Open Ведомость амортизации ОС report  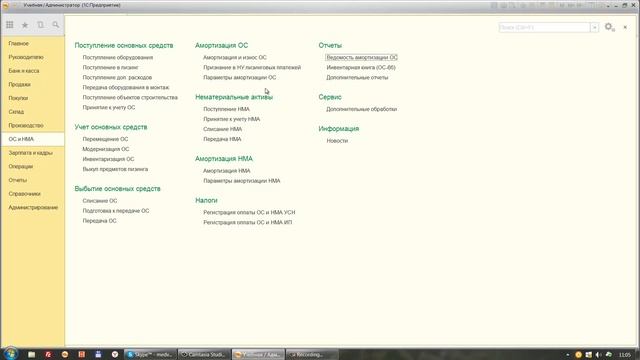(x=362, y=58)
